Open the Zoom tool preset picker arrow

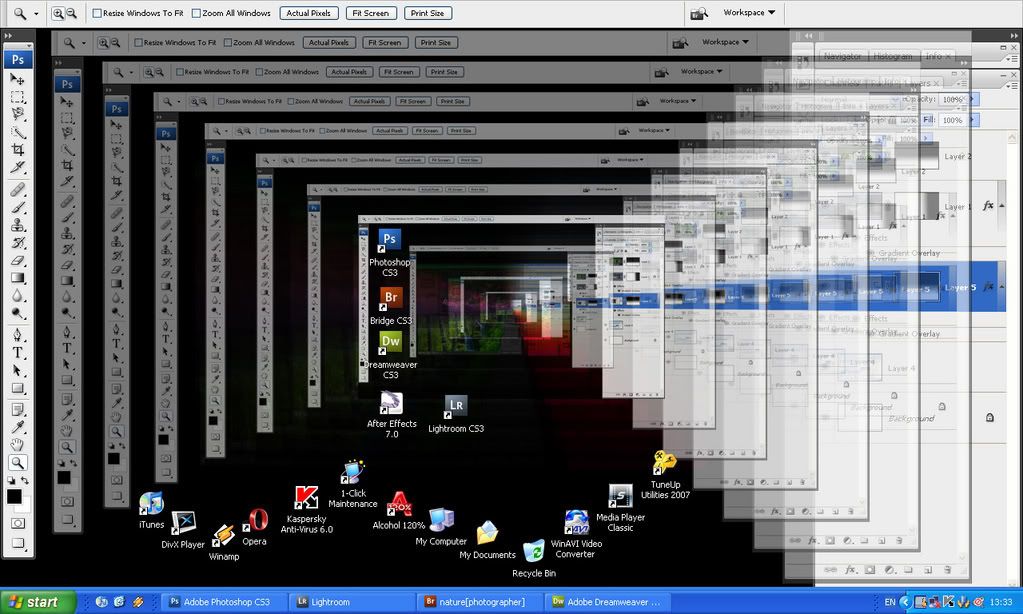click(x=36, y=13)
